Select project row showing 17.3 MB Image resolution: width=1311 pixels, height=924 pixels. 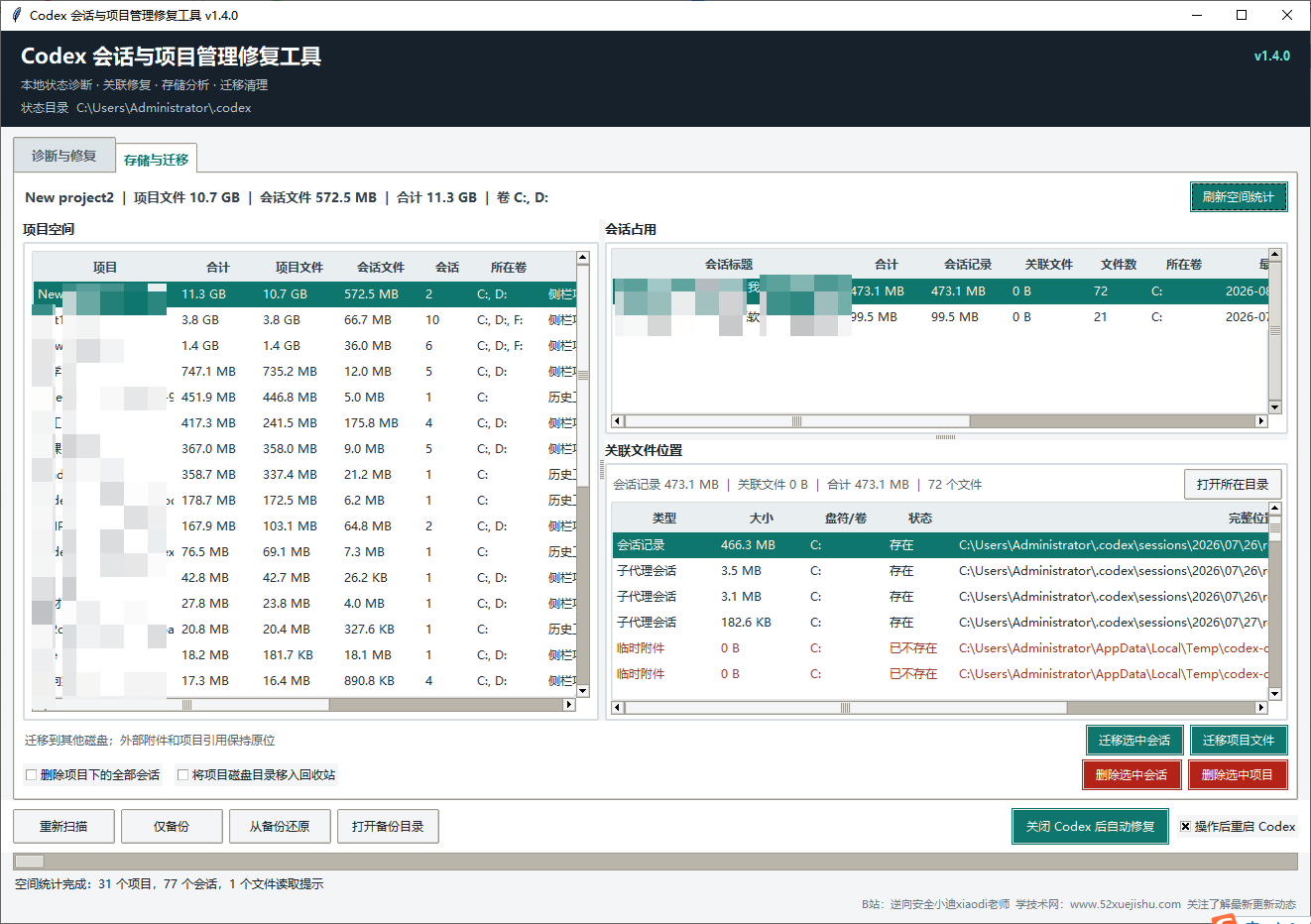[x=303, y=681]
